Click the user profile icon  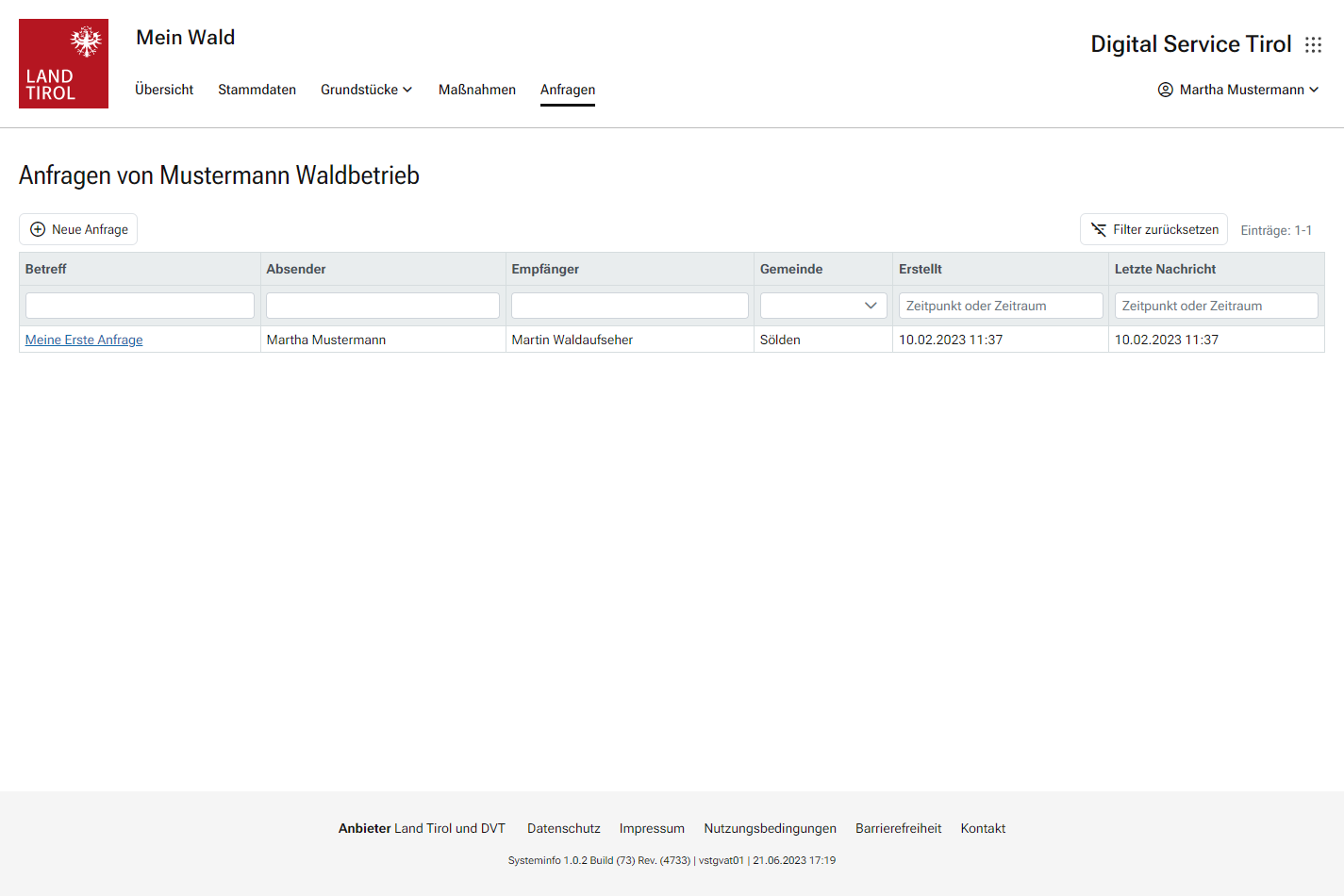coord(1165,90)
